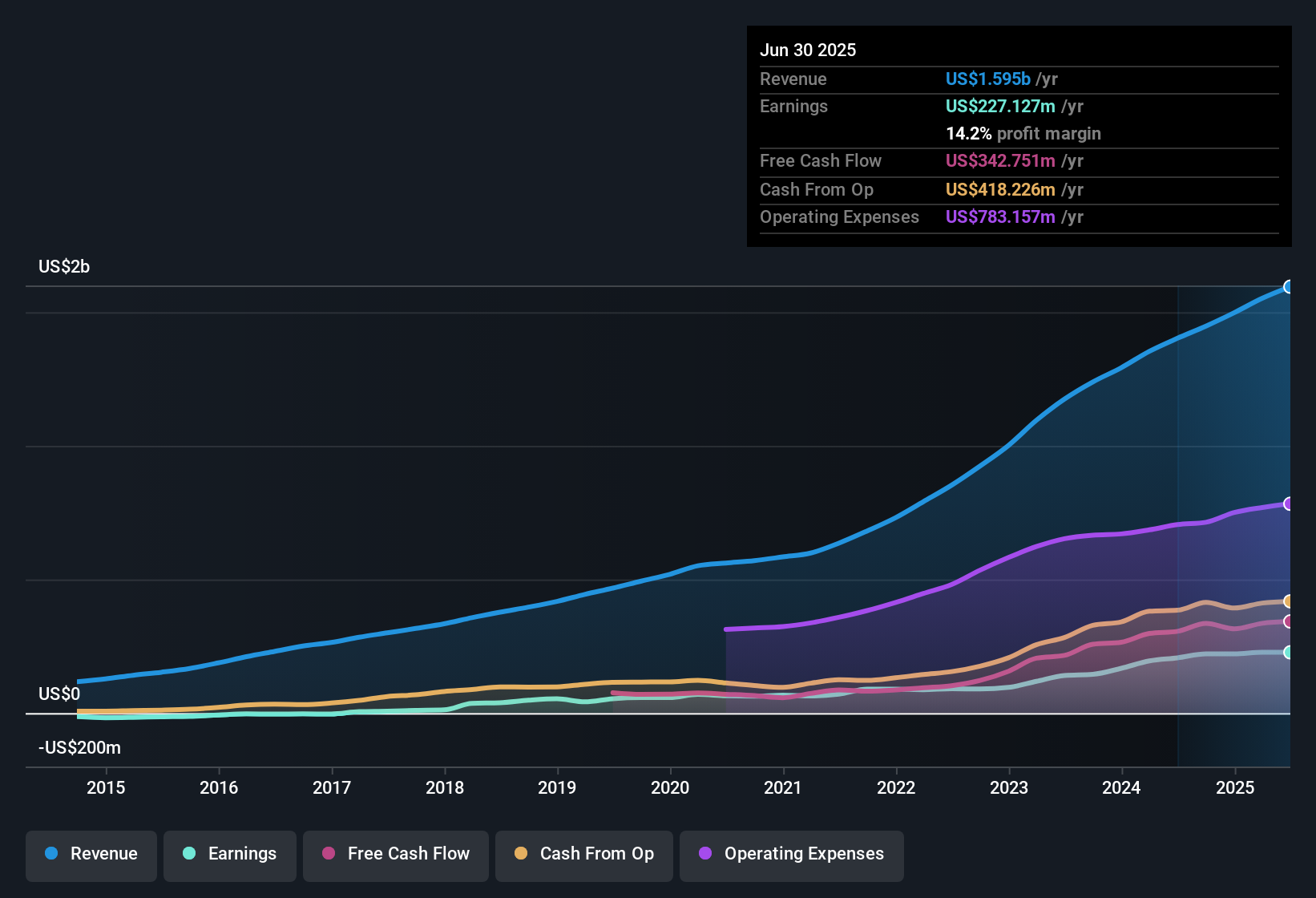The height and width of the screenshot is (898, 1316).
Task: Click the 2023 label on the time axis
Action: coord(1009,787)
